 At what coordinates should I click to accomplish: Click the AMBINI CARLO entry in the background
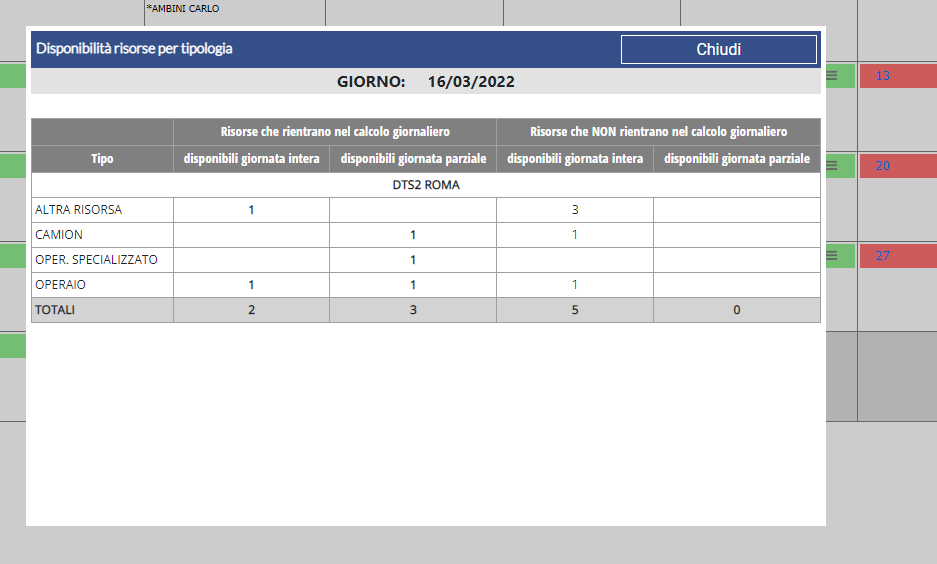[183, 9]
